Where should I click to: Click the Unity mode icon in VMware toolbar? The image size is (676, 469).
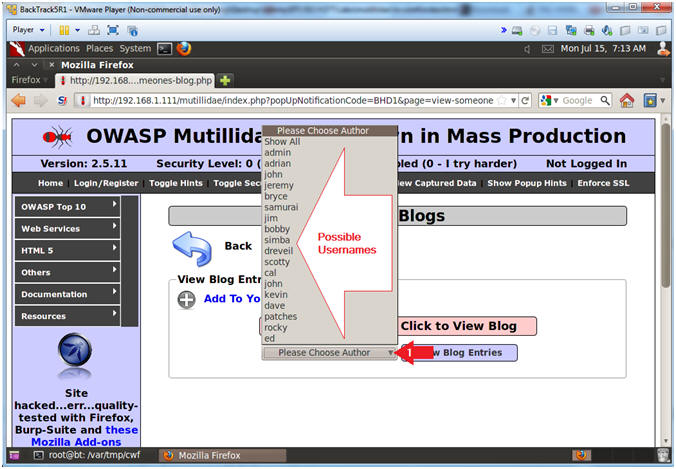point(132,31)
